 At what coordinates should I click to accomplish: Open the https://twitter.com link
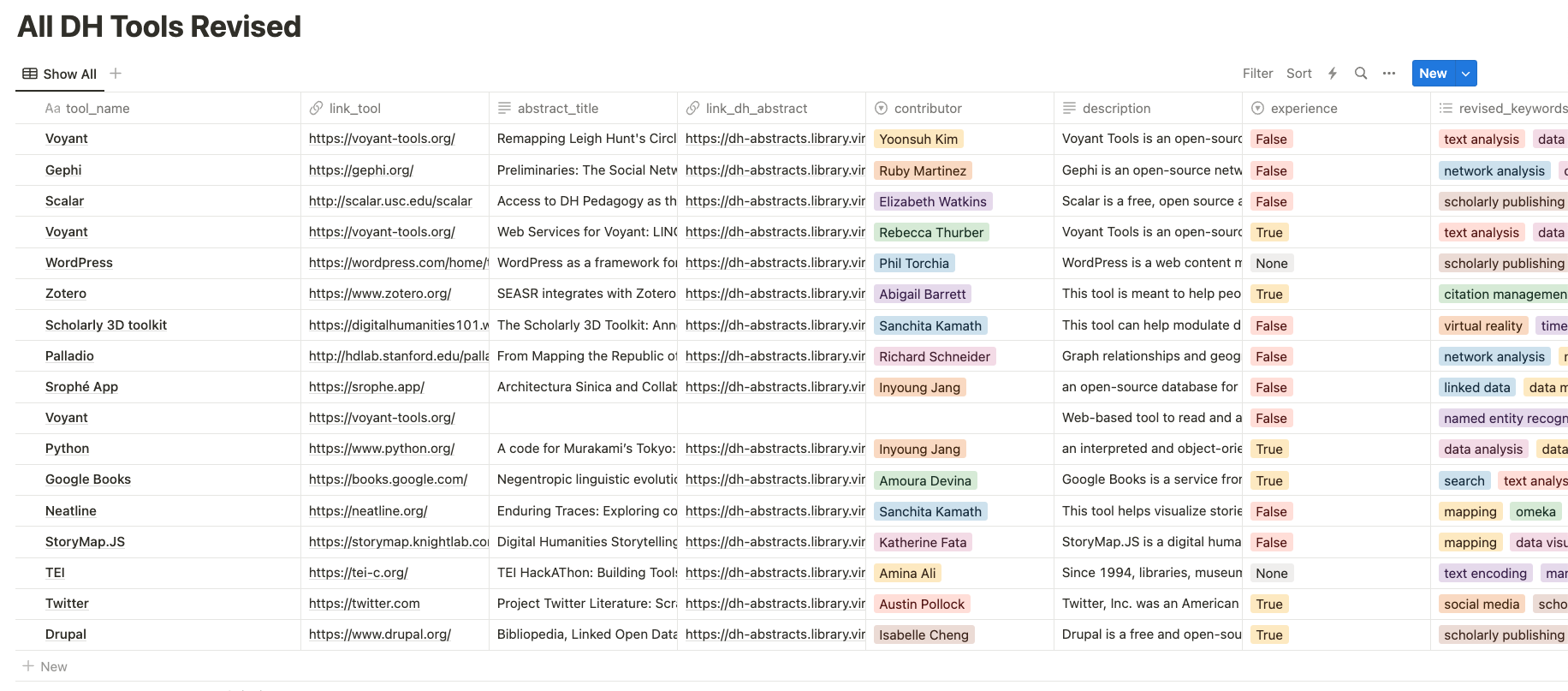click(365, 604)
